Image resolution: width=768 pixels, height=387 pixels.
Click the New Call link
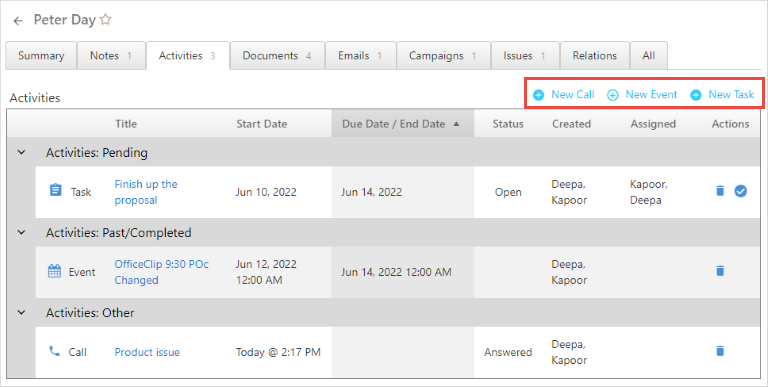pos(573,95)
